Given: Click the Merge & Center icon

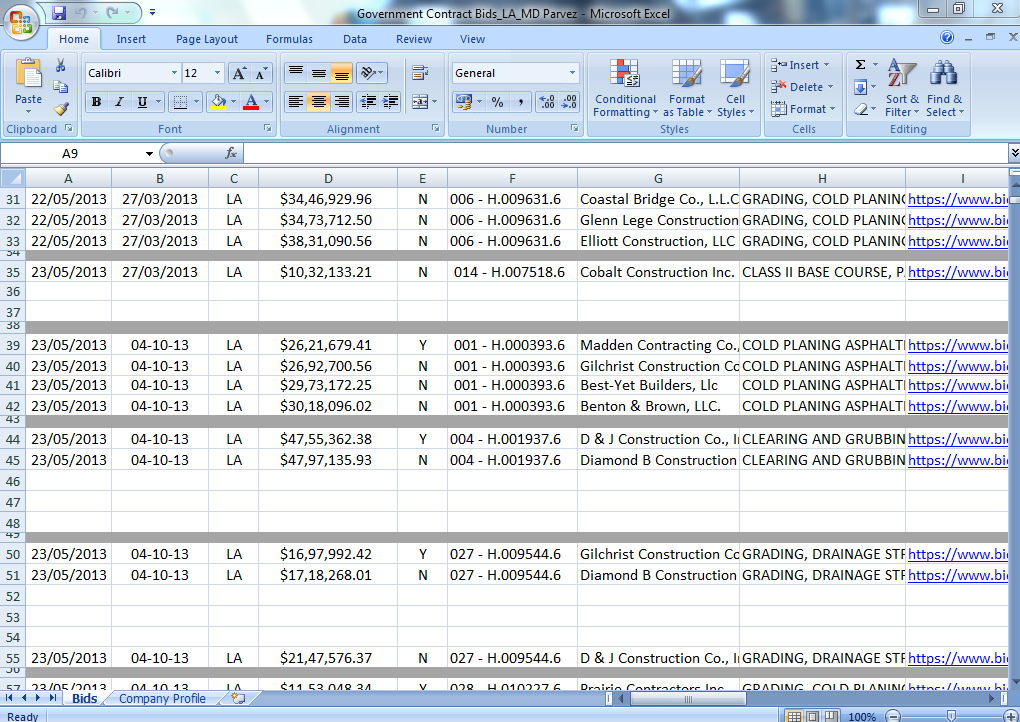Looking at the screenshot, I should (420, 102).
